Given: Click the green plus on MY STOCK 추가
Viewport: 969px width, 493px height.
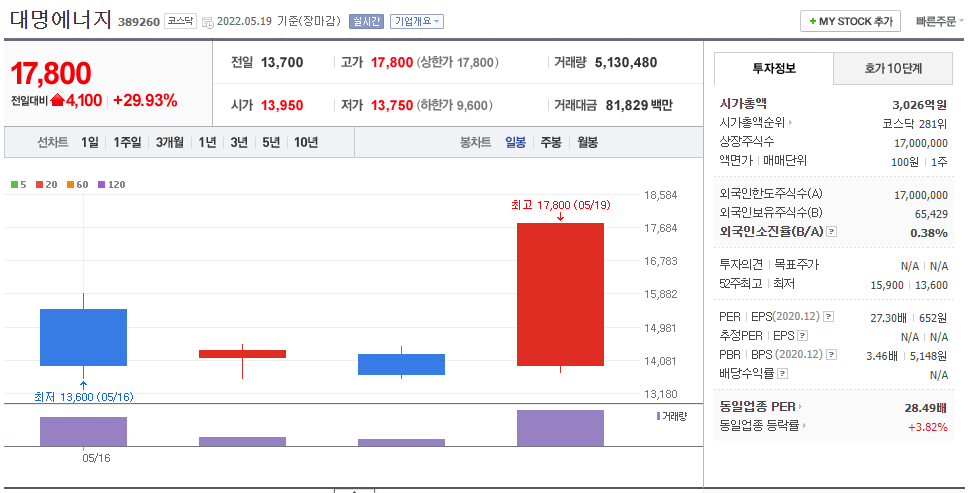Looking at the screenshot, I should 813,21.
